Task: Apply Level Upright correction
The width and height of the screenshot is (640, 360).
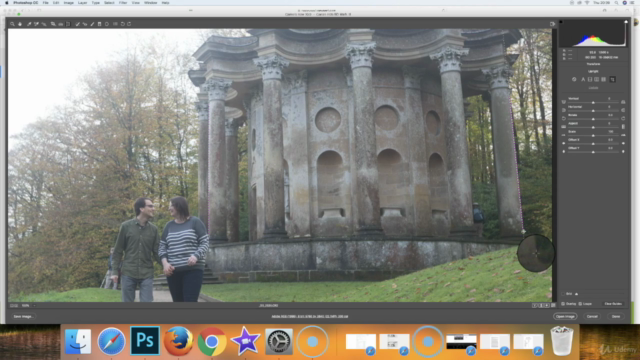Action: tap(590, 79)
